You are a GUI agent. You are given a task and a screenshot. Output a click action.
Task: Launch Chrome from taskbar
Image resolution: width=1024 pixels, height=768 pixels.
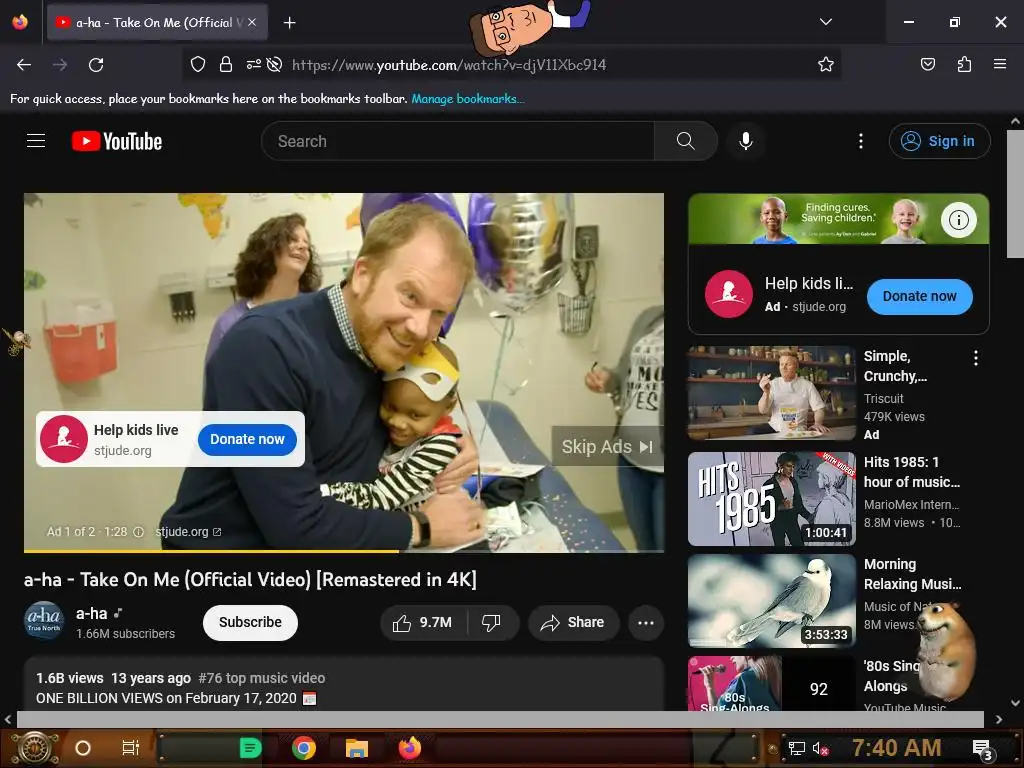click(304, 748)
